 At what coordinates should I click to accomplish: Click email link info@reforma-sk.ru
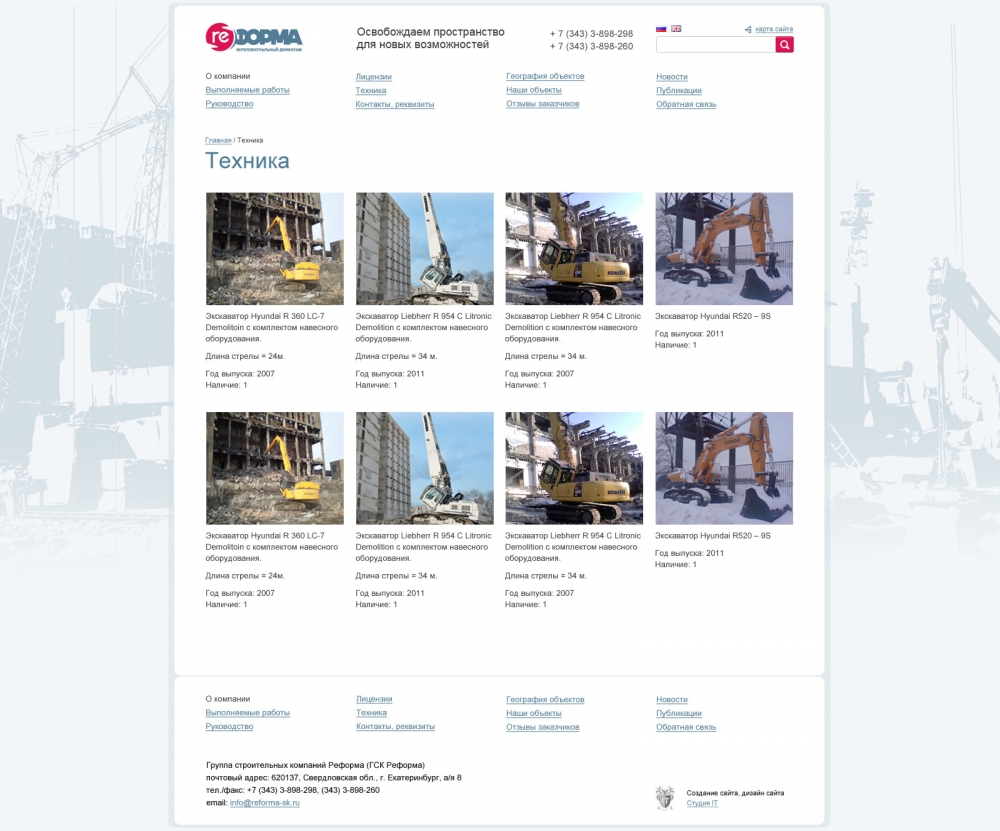(265, 803)
